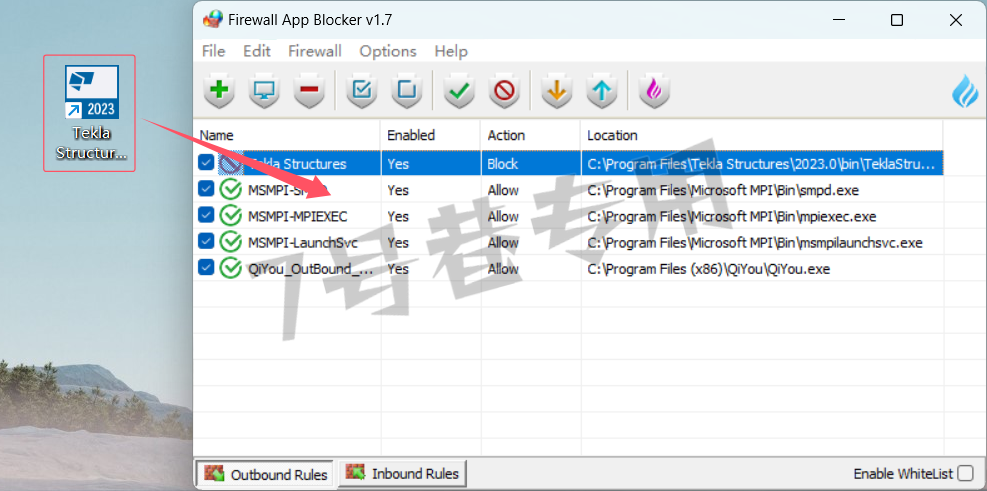The image size is (987, 491).
Task: Click the blue flame logo icon
Action: point(966,91)
